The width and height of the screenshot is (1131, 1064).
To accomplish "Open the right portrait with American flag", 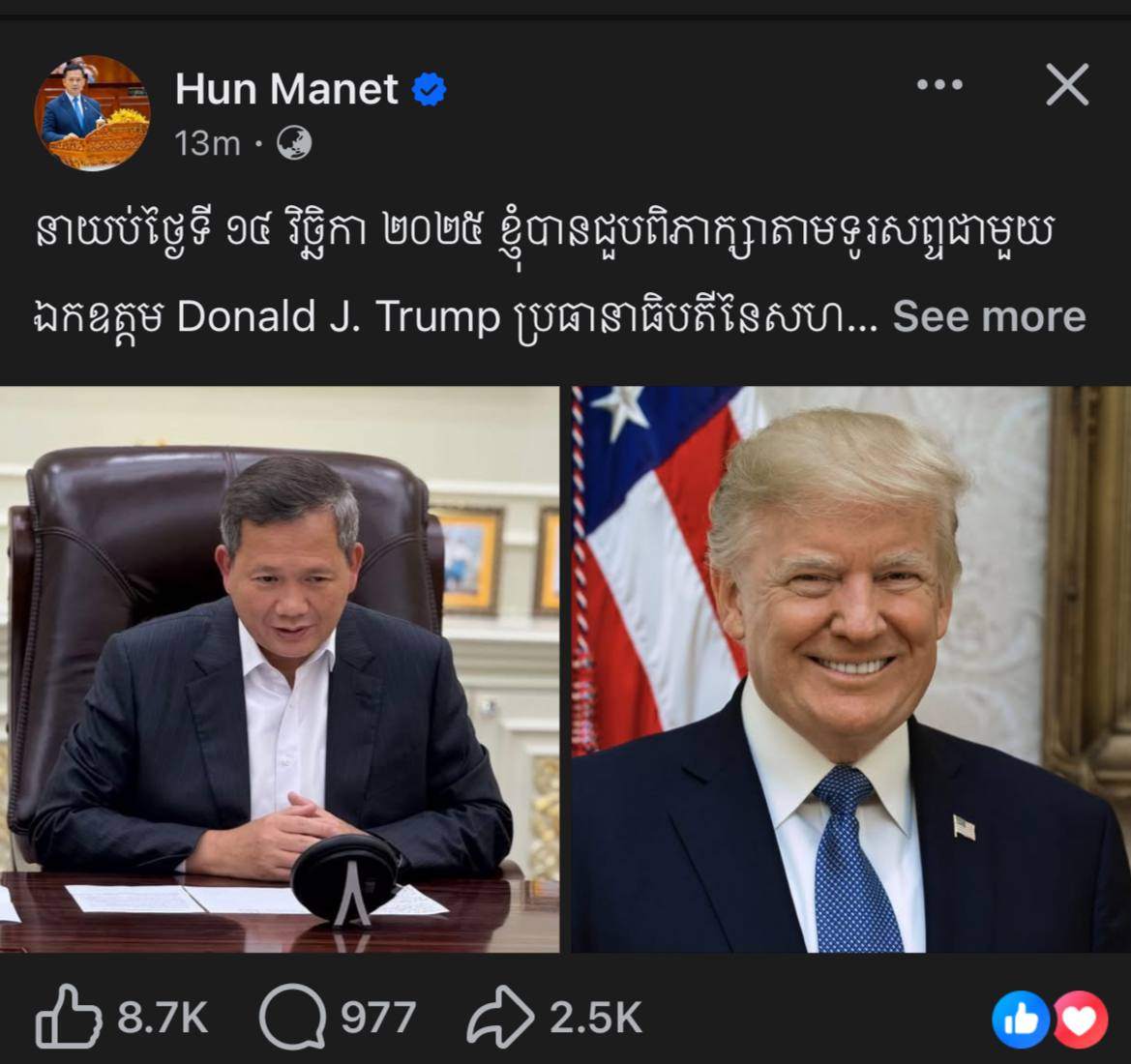I will pos(851,669).
